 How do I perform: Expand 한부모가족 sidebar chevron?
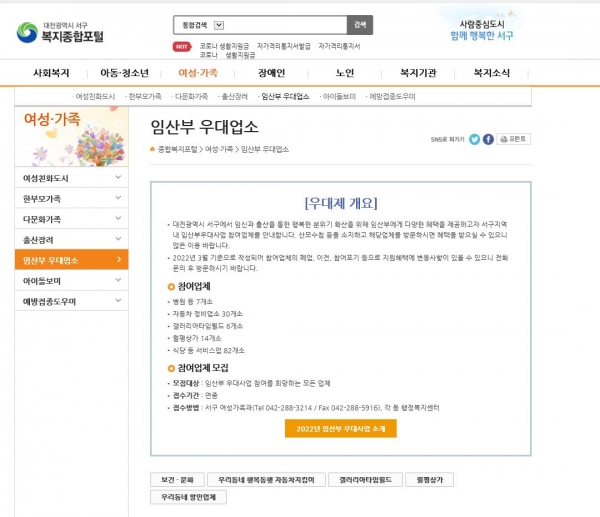click(x=118, y=198)
